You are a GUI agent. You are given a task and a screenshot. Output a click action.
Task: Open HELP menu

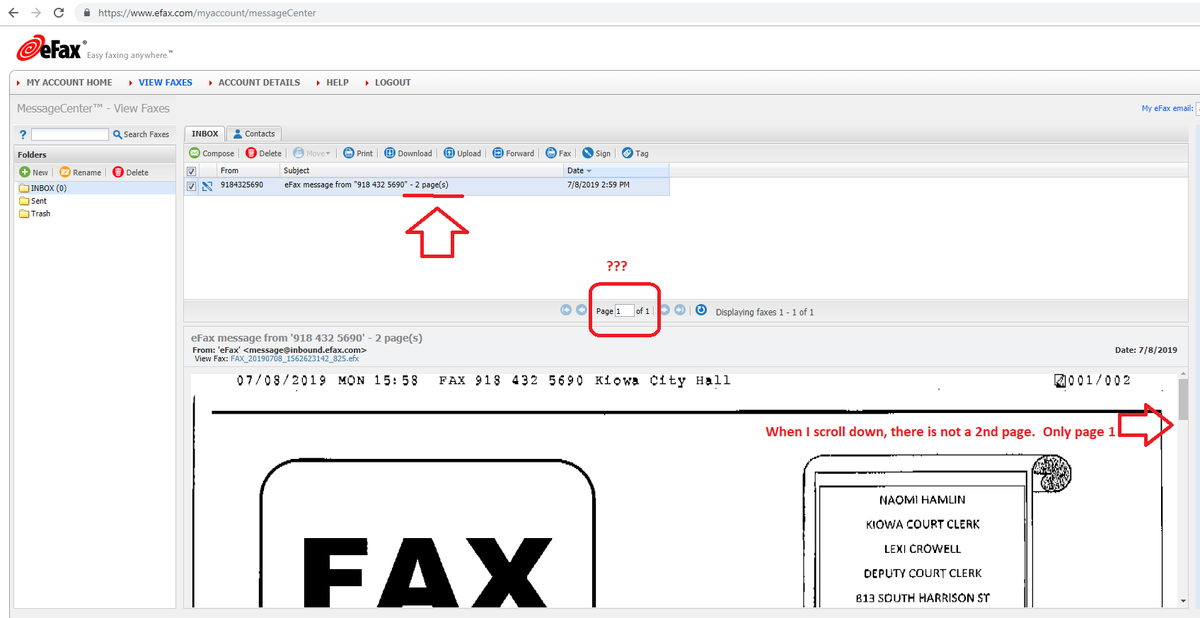(x=337, y=82)
